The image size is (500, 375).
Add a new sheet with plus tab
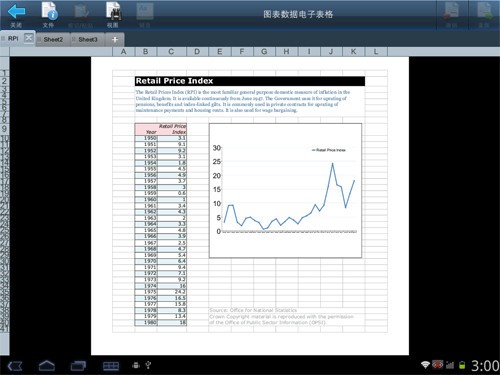tap(115, 39)
